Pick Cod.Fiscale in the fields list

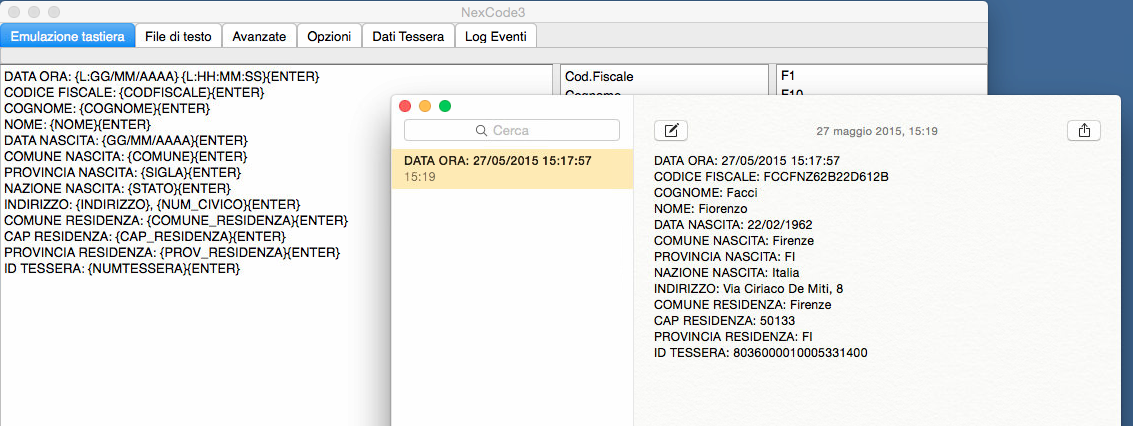pos(600,76)
